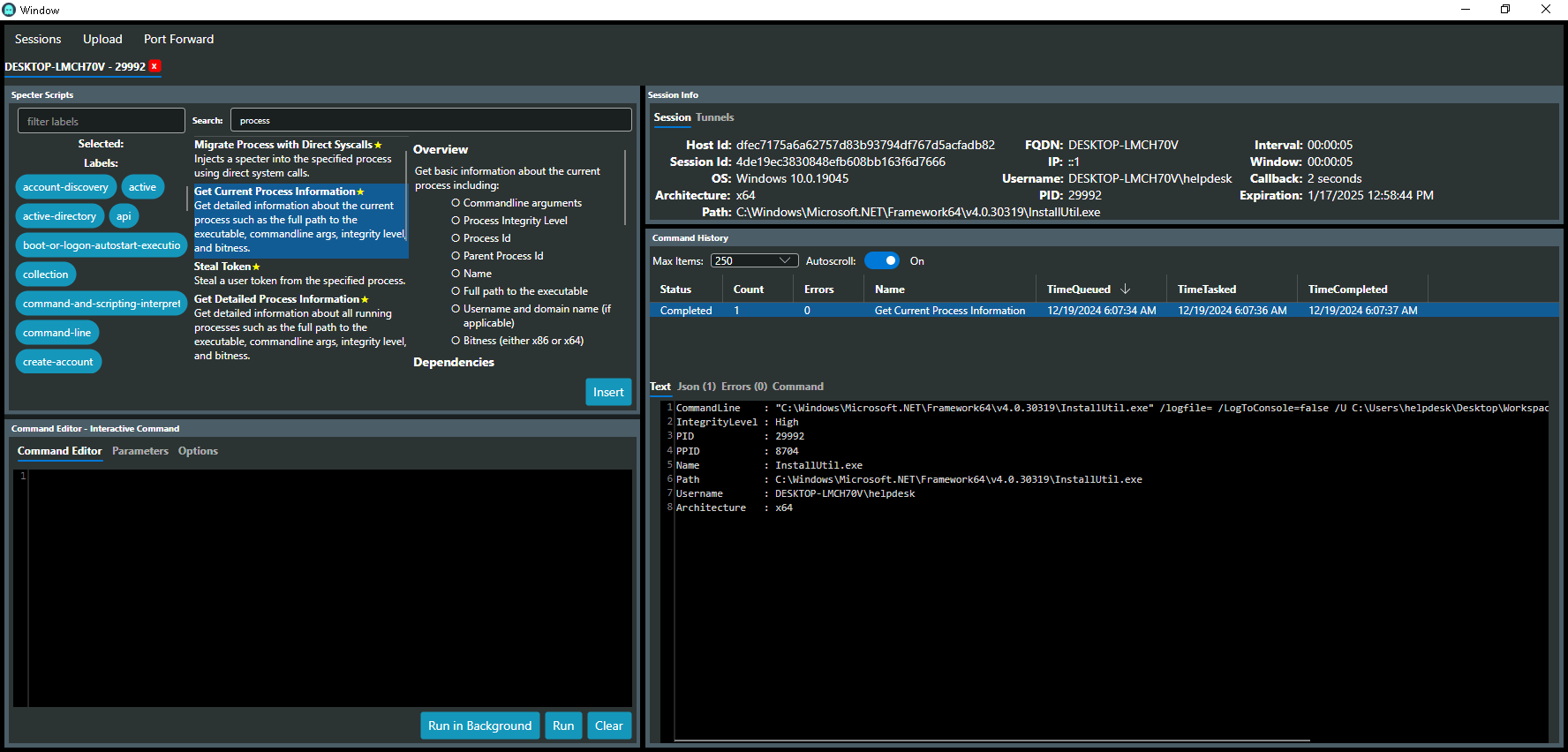This screenshot has width=1568, height=752.
Task: Sort command history by Status column
Action: [675, 290]
